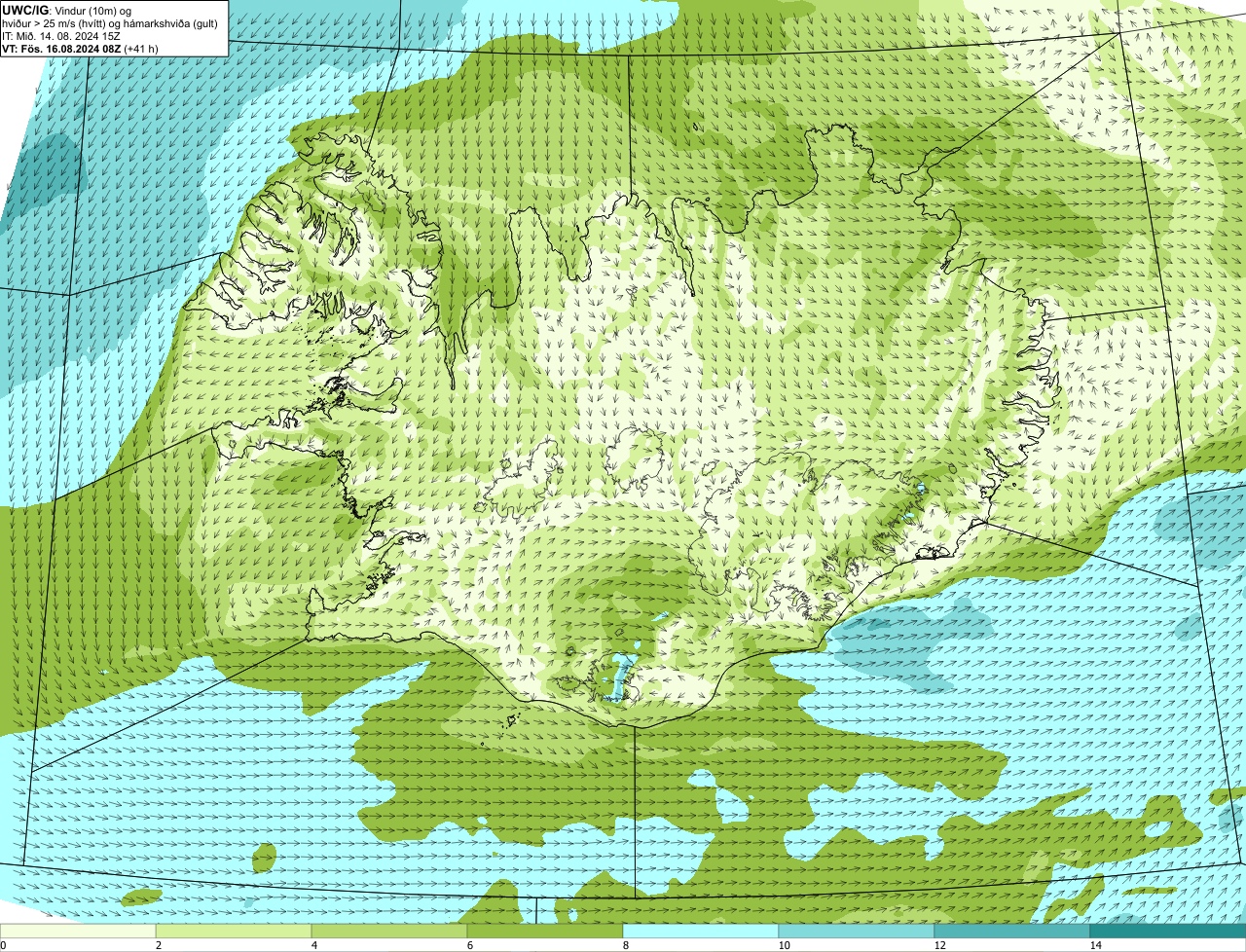
Task: Click the scale label "12"
Action: pos(939,945)
